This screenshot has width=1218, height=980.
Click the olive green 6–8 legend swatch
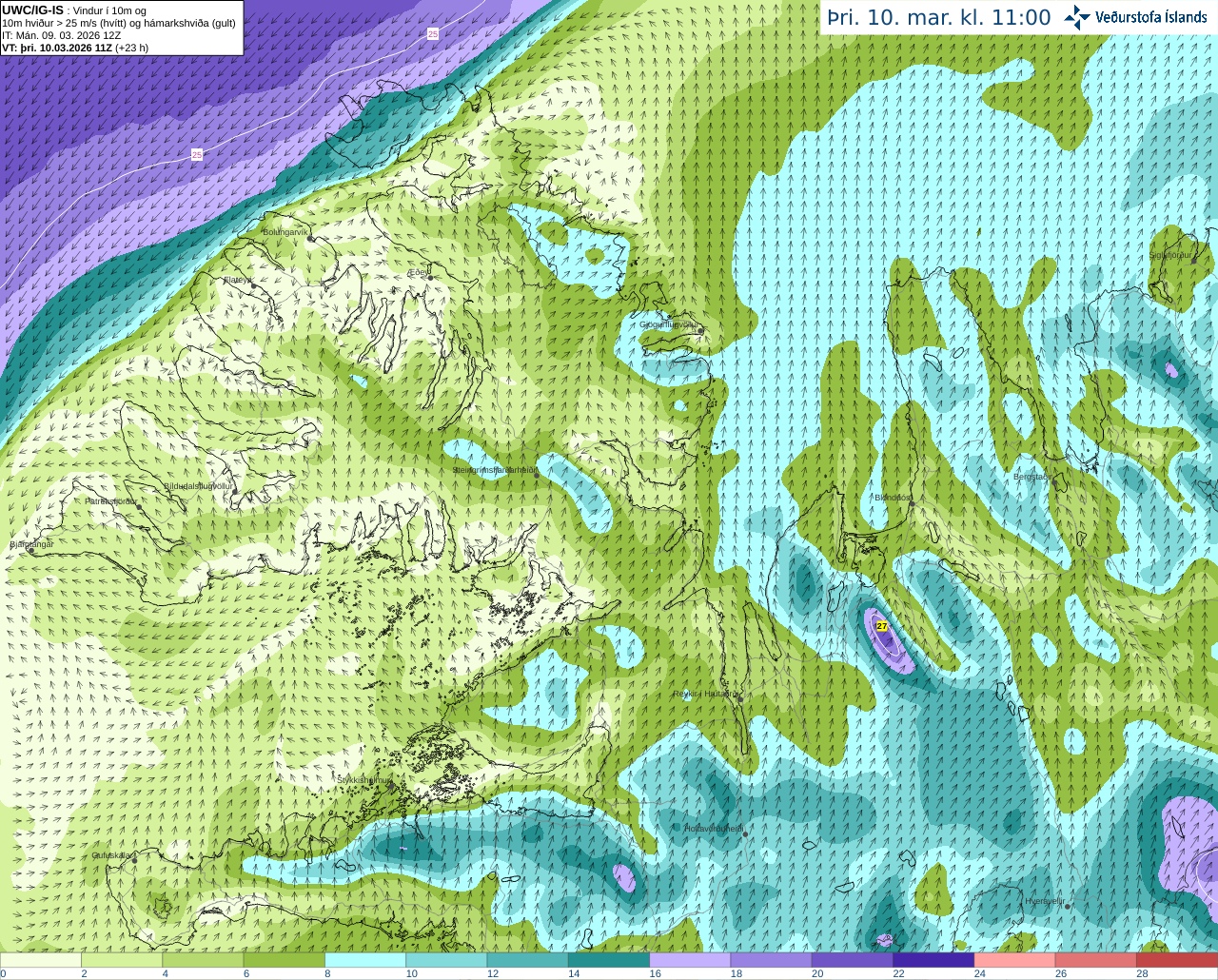285,960
